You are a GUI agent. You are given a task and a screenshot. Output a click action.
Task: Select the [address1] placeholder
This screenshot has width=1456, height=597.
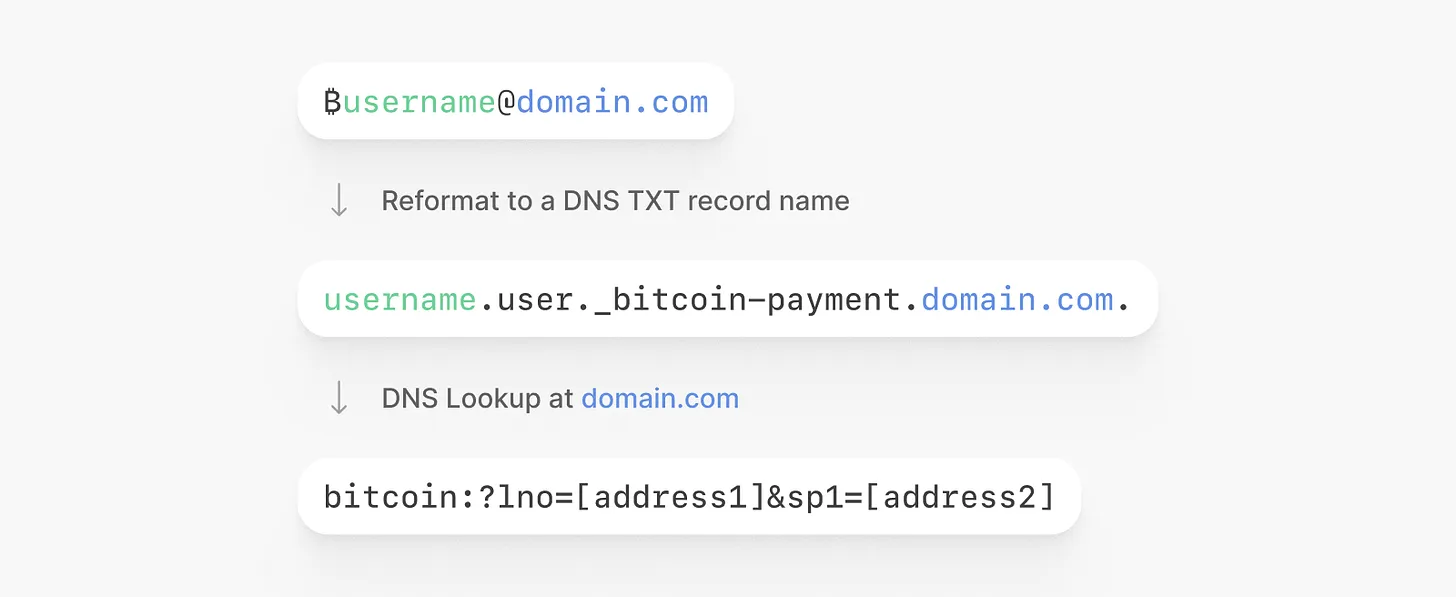[670, 497]
